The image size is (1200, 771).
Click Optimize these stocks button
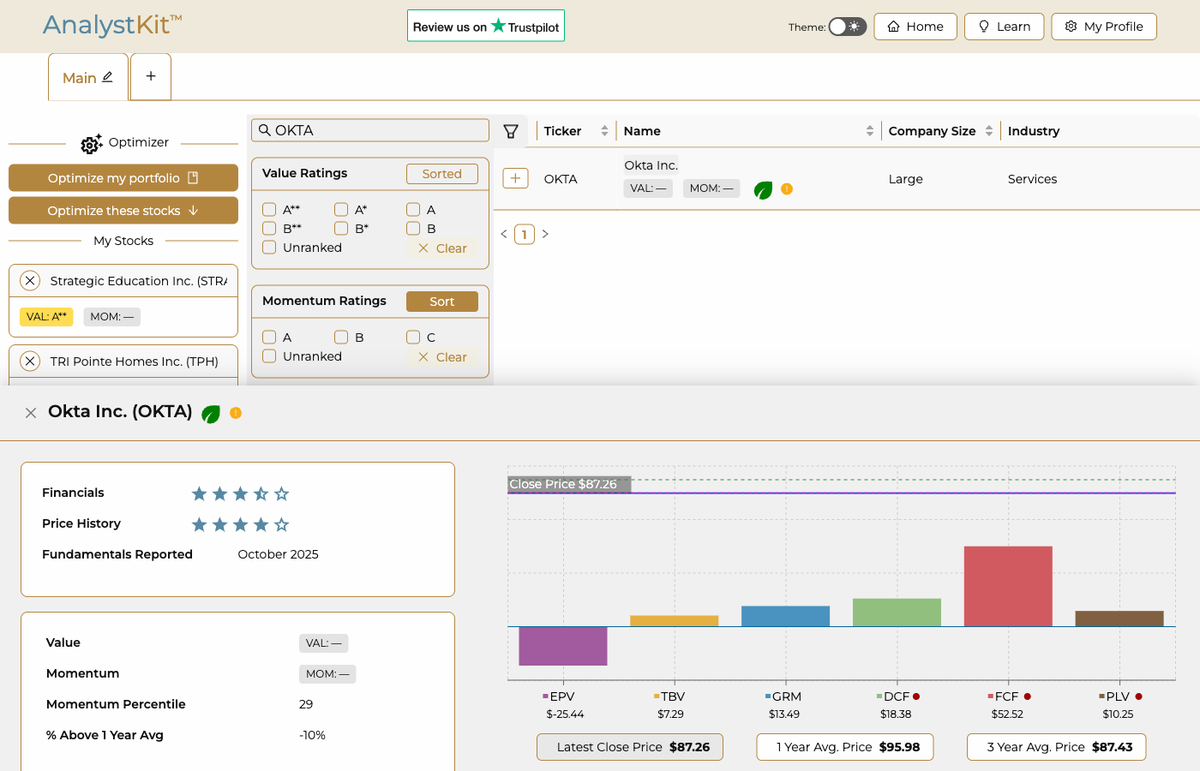pyautogui.click(x=123, y=211)
